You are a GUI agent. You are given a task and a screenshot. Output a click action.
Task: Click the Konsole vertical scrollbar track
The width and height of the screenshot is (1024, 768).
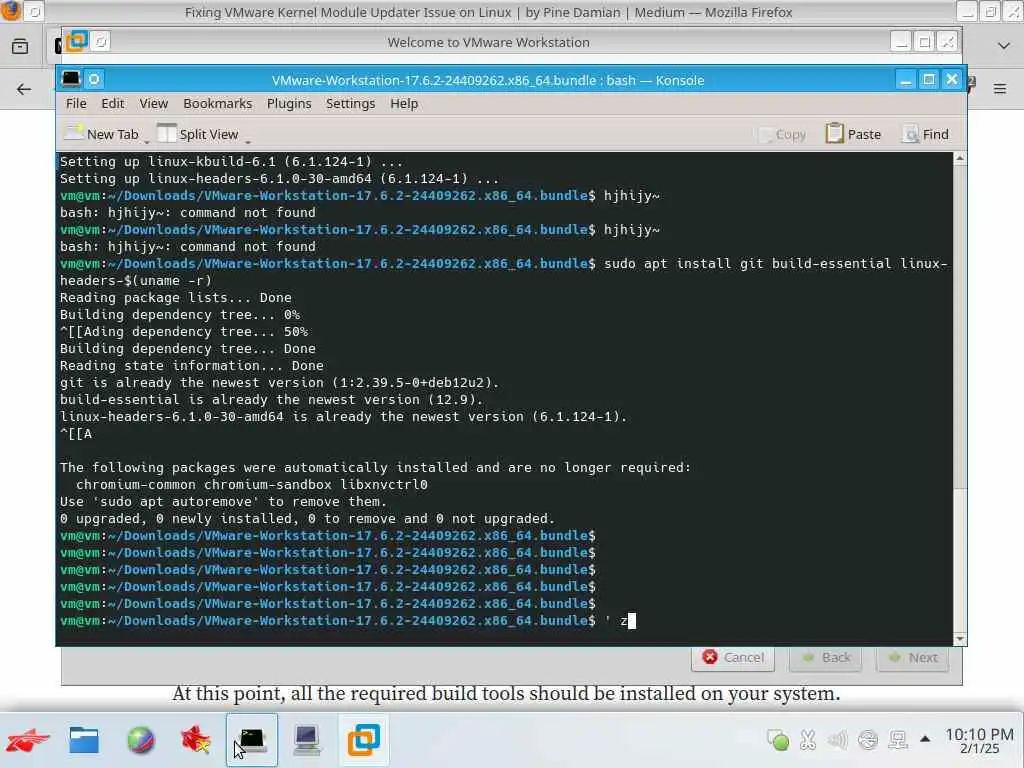(x=959, y=398)
